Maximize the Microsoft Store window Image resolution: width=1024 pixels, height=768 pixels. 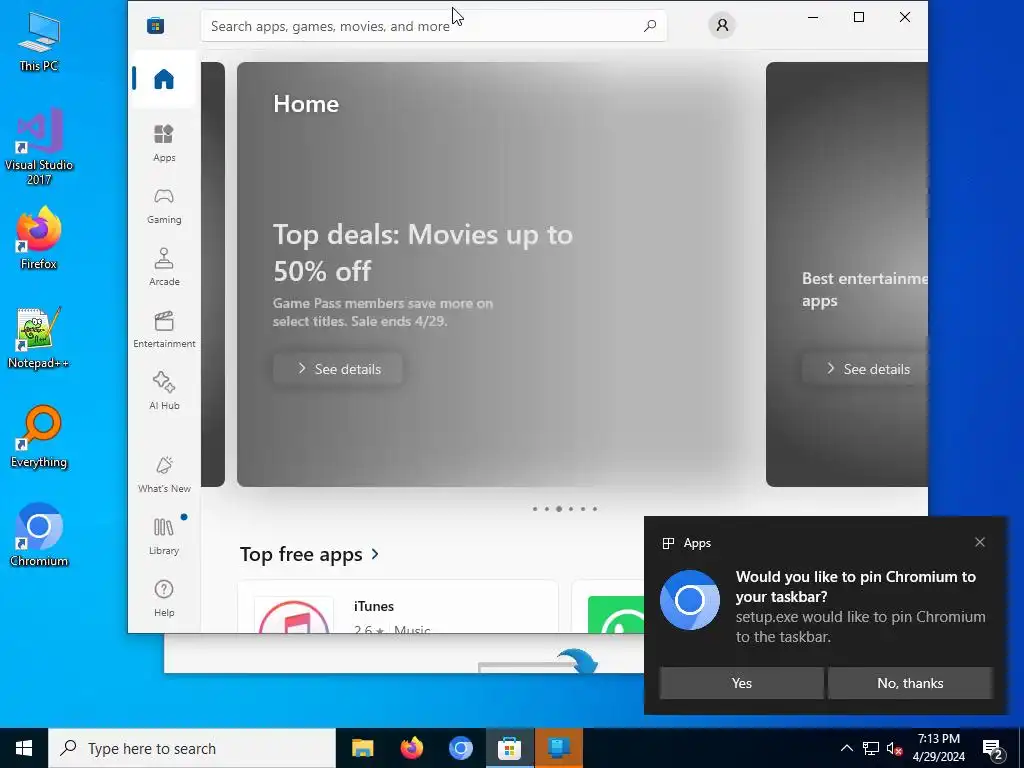(859, 17)
